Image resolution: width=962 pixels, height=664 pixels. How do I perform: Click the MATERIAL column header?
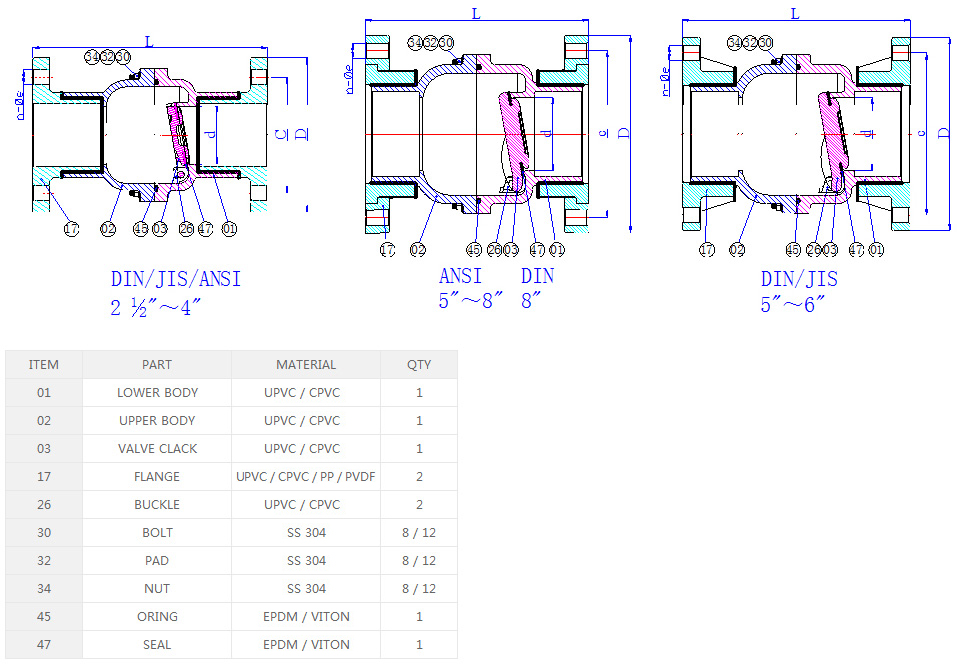[306, 365]
